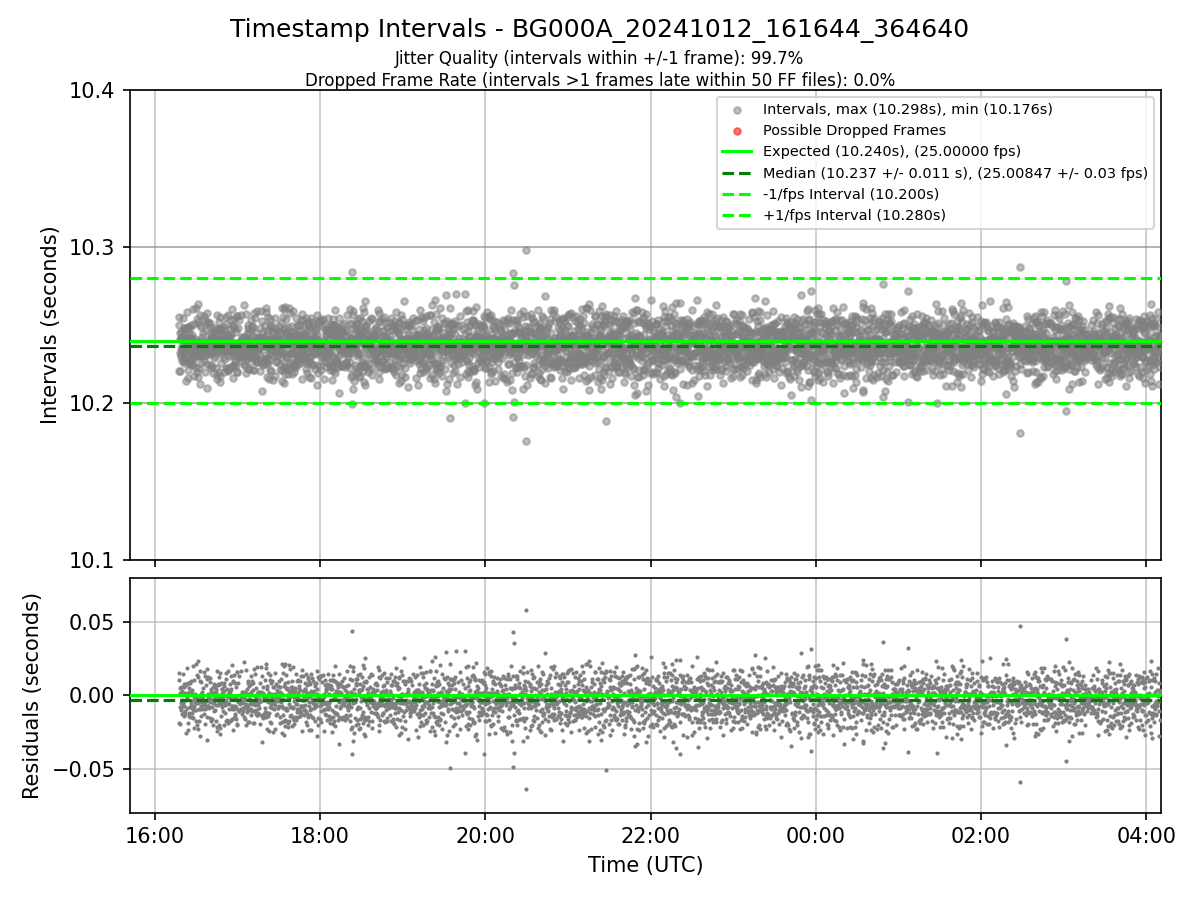Image resolution: width=1200 pixels, height=900 pixels.
Task: Click the 10.1 y-axis tick label
Action: point(94,560)
